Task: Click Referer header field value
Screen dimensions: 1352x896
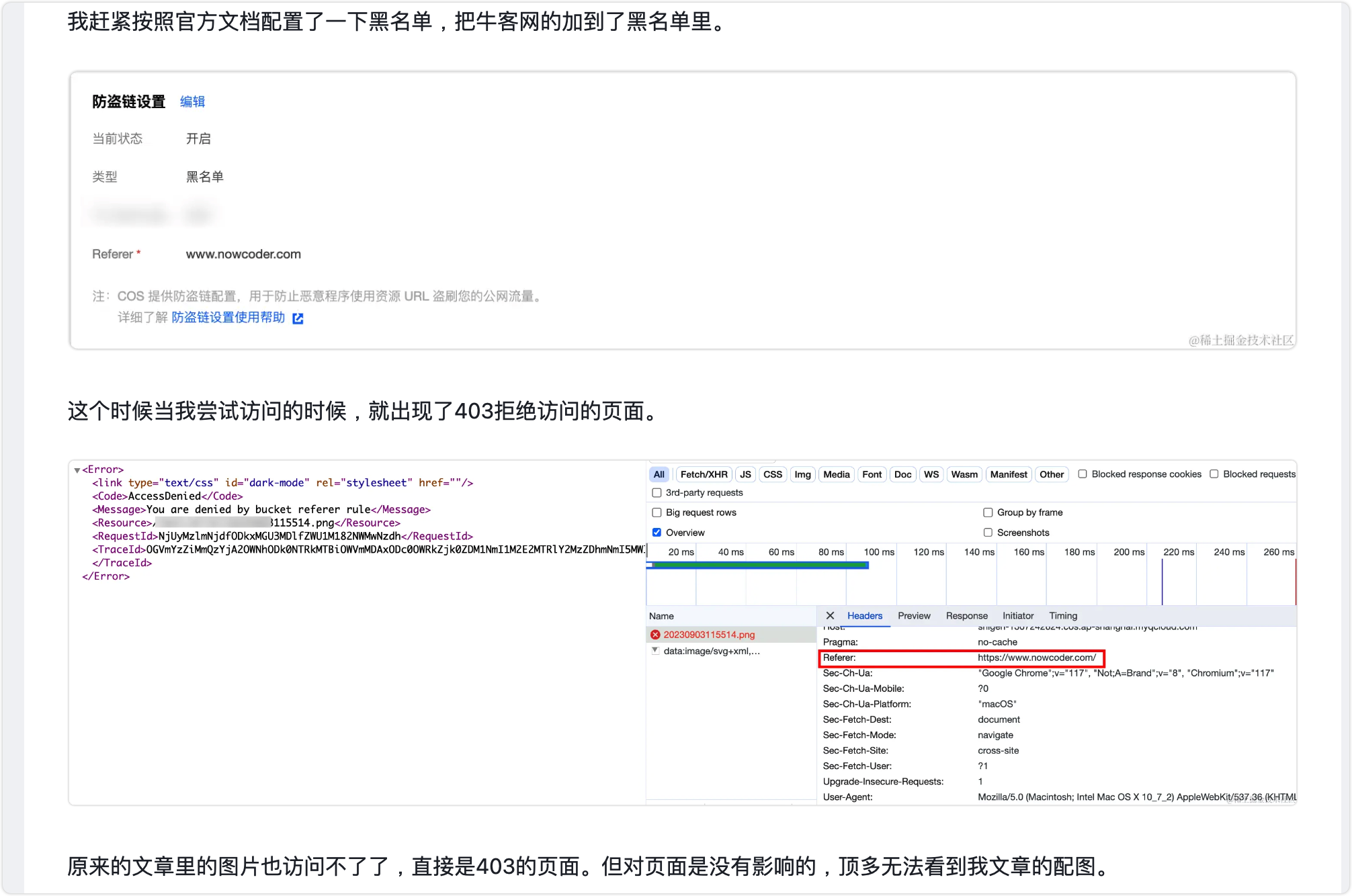Action: [1035, 657]
